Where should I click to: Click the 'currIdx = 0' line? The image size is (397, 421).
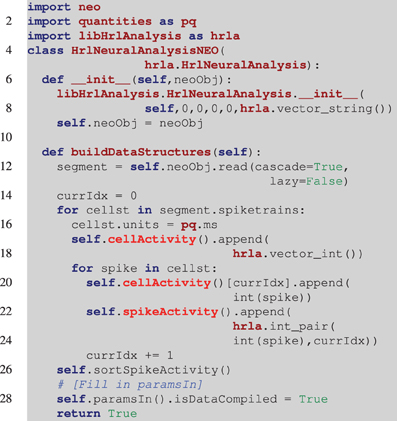pos(97,196)
